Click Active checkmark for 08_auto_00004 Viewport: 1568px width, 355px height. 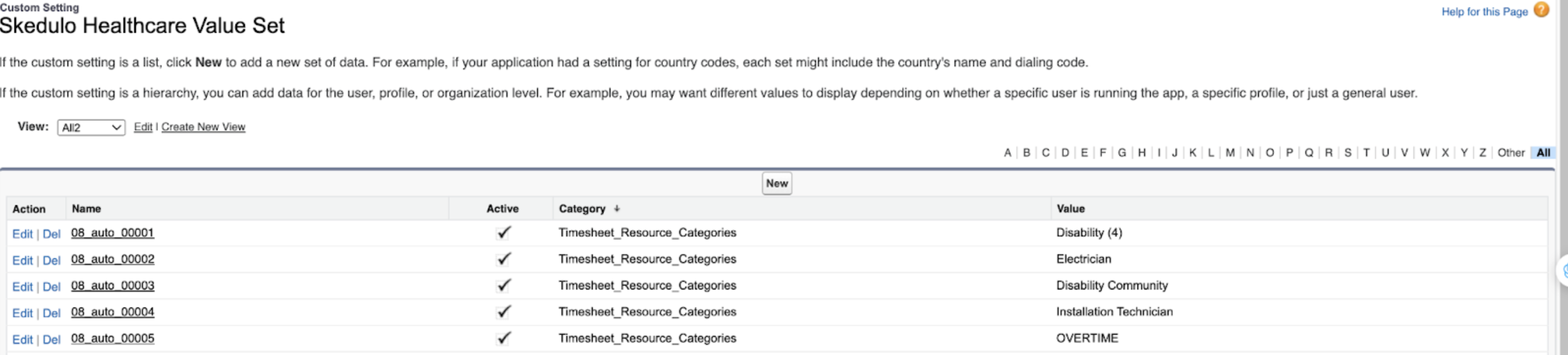click(503, 312)
